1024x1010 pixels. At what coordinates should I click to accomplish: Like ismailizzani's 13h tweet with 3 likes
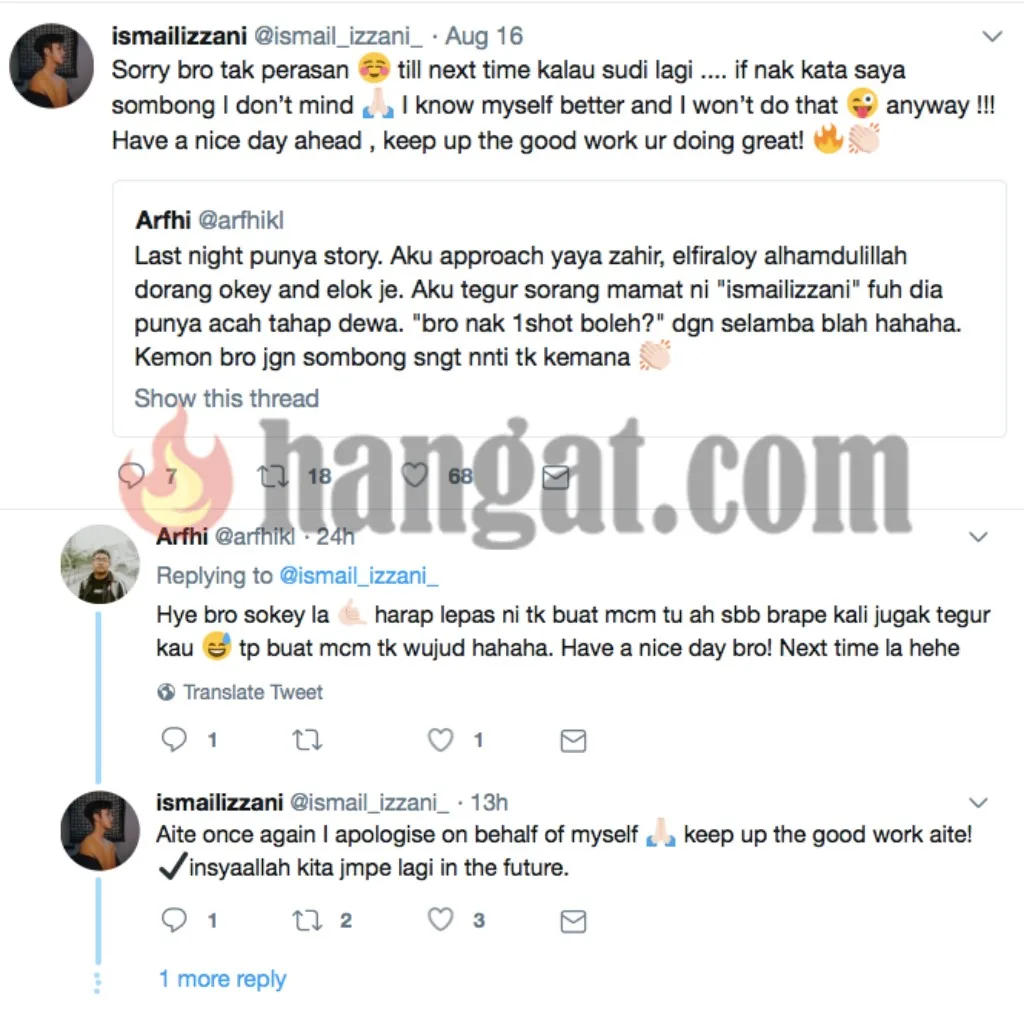[440, 919]
